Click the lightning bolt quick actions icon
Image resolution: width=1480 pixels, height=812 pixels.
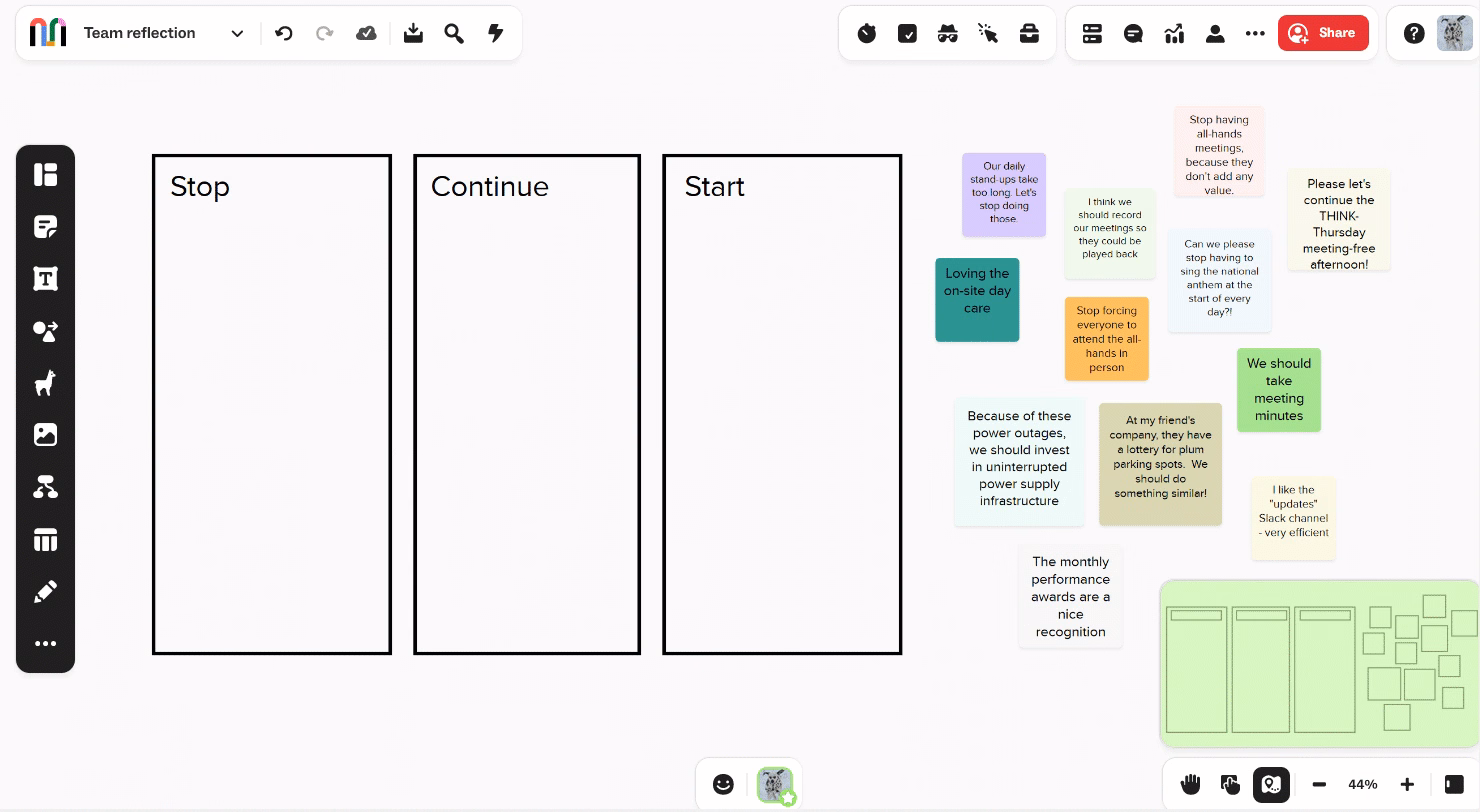point(495,33)
